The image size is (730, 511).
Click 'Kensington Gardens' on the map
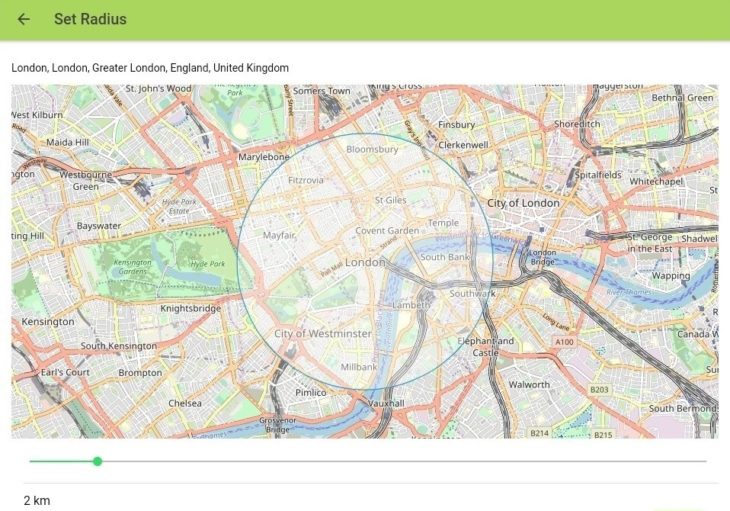134,266
